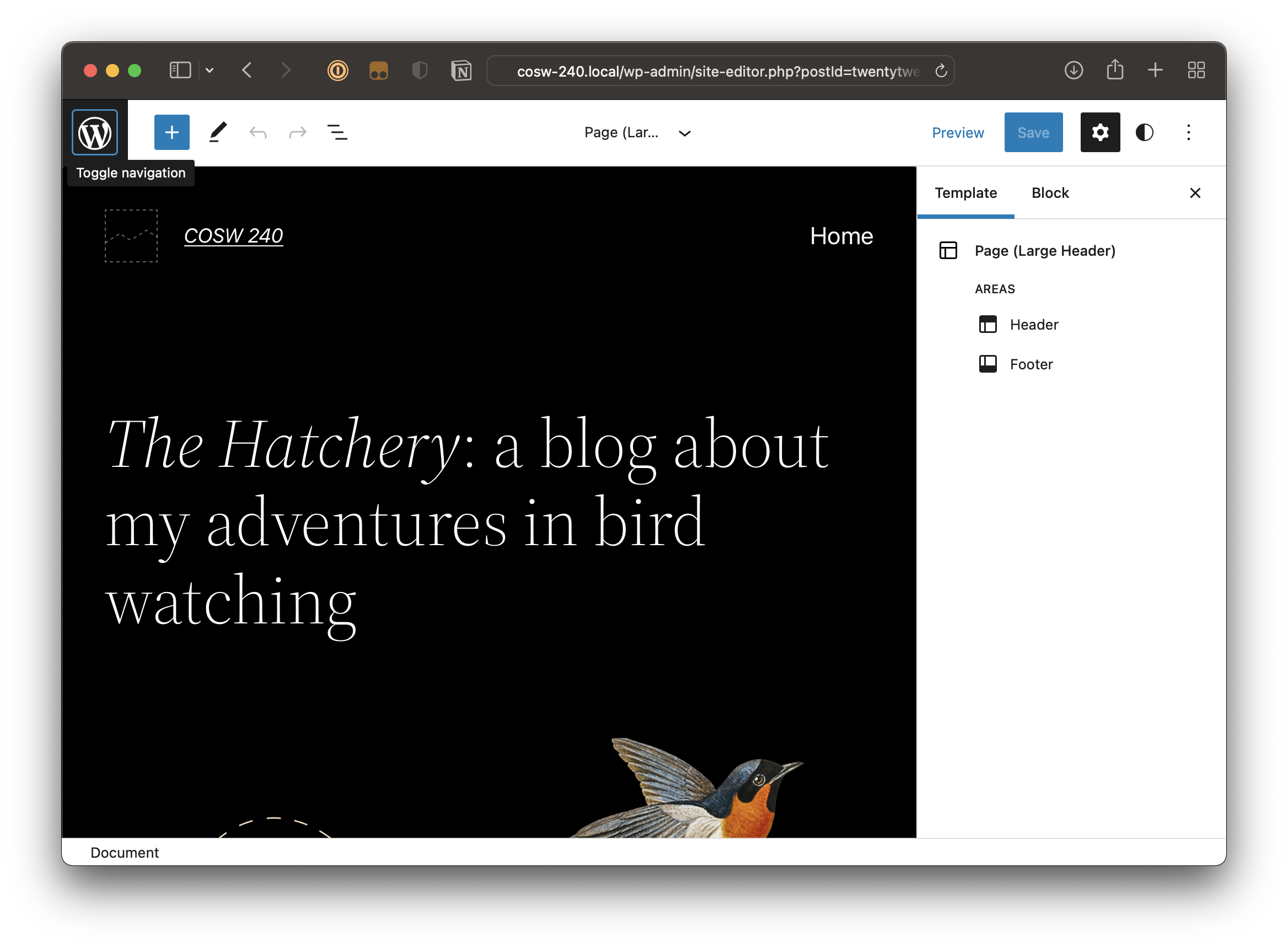Click the Undo arrow icon
Screen dimensions: 1288x947
(x=257, y=132)
